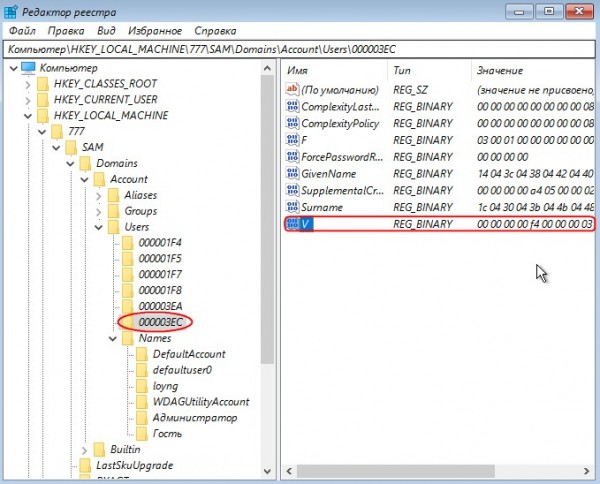Click the binary icon of ForcePasswordR value
Viewport: 600px width, 484px height.
[x=292, y=156]
